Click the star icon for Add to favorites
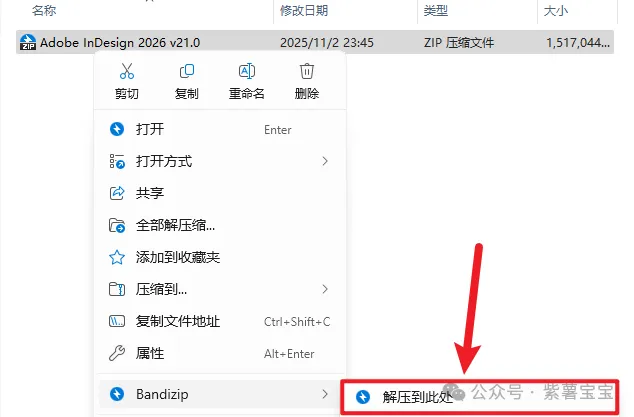 point(117,257)
